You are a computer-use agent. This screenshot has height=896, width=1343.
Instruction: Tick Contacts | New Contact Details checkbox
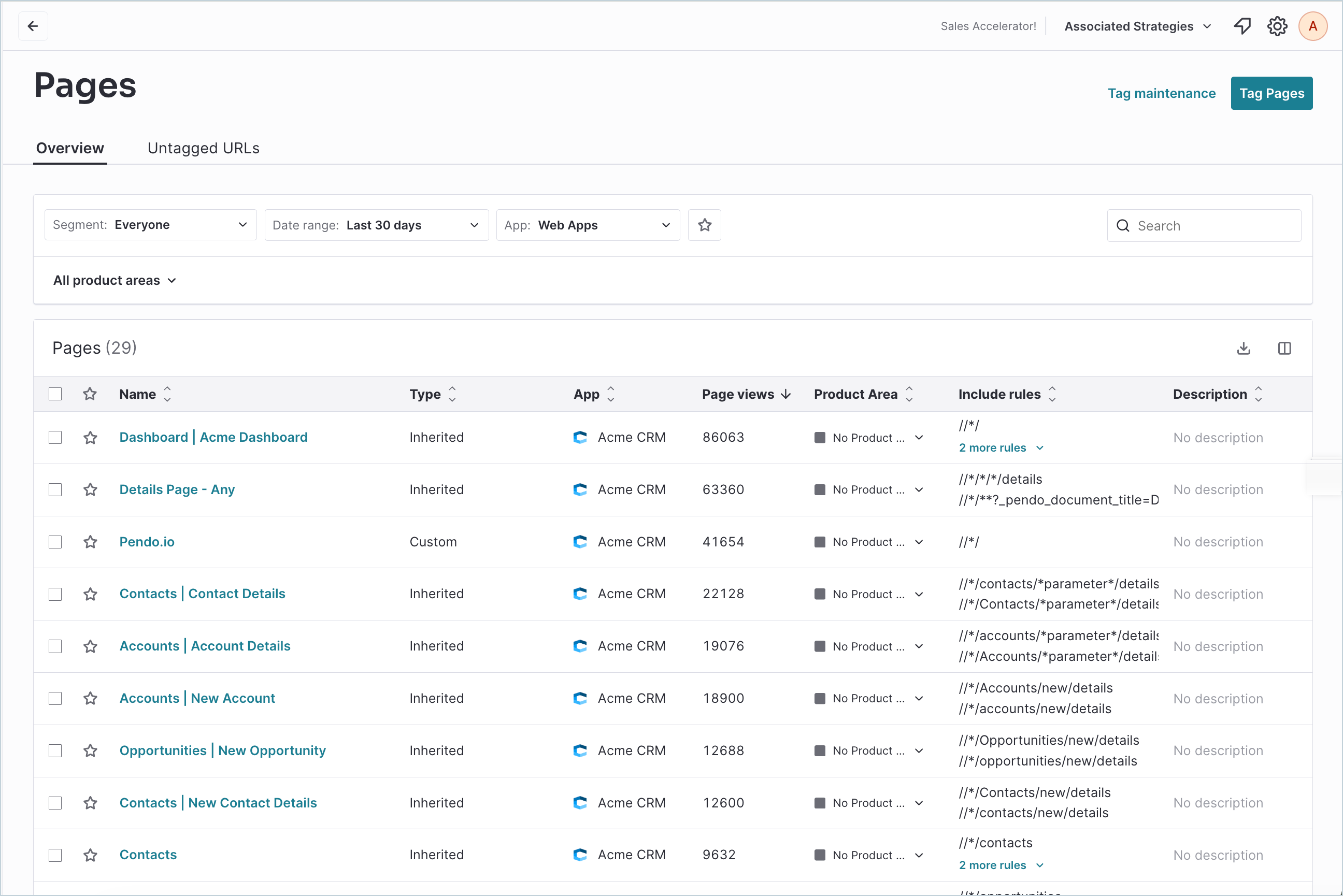pos(55,803)
